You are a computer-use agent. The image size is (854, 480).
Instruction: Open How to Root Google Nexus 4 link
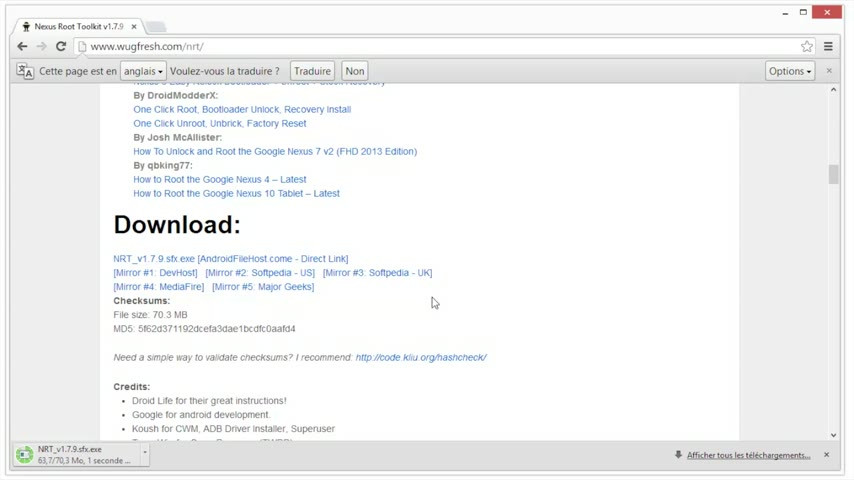[x=219, y=179]
